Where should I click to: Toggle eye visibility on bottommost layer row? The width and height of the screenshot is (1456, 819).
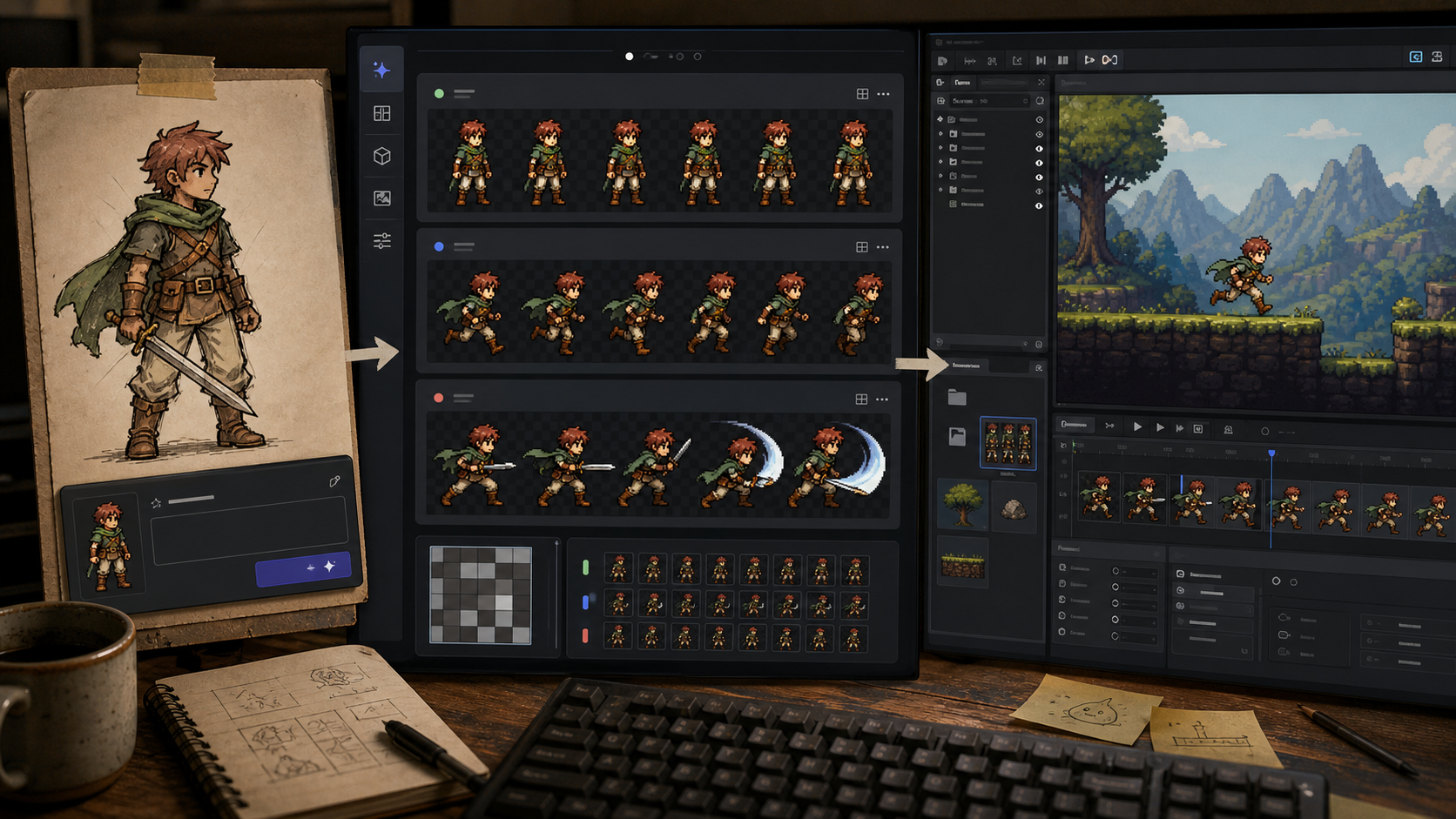pos(1039,205)
